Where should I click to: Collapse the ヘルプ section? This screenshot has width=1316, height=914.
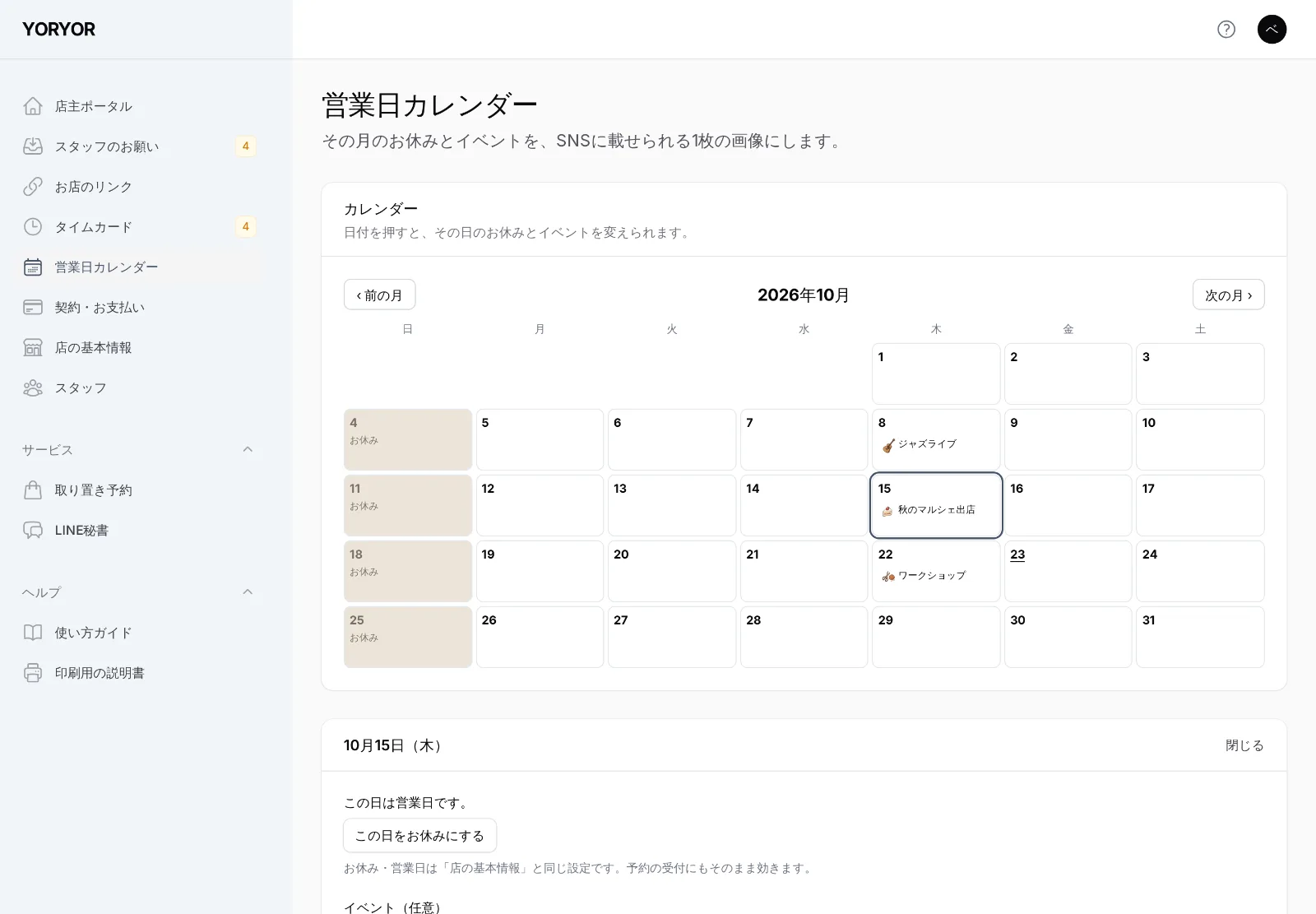248,592
